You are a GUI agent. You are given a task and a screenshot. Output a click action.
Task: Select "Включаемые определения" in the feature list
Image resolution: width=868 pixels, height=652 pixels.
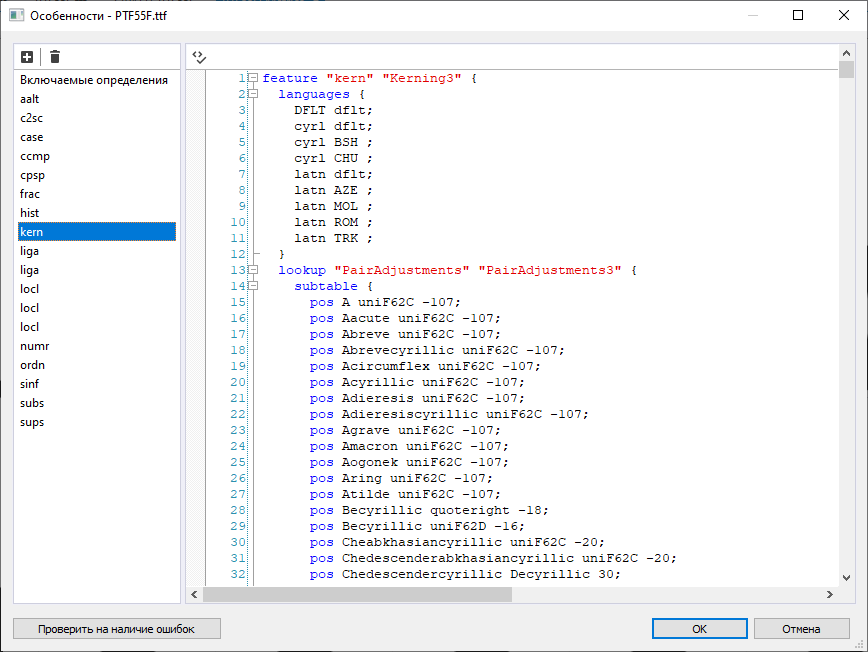[x=97, y=80]
